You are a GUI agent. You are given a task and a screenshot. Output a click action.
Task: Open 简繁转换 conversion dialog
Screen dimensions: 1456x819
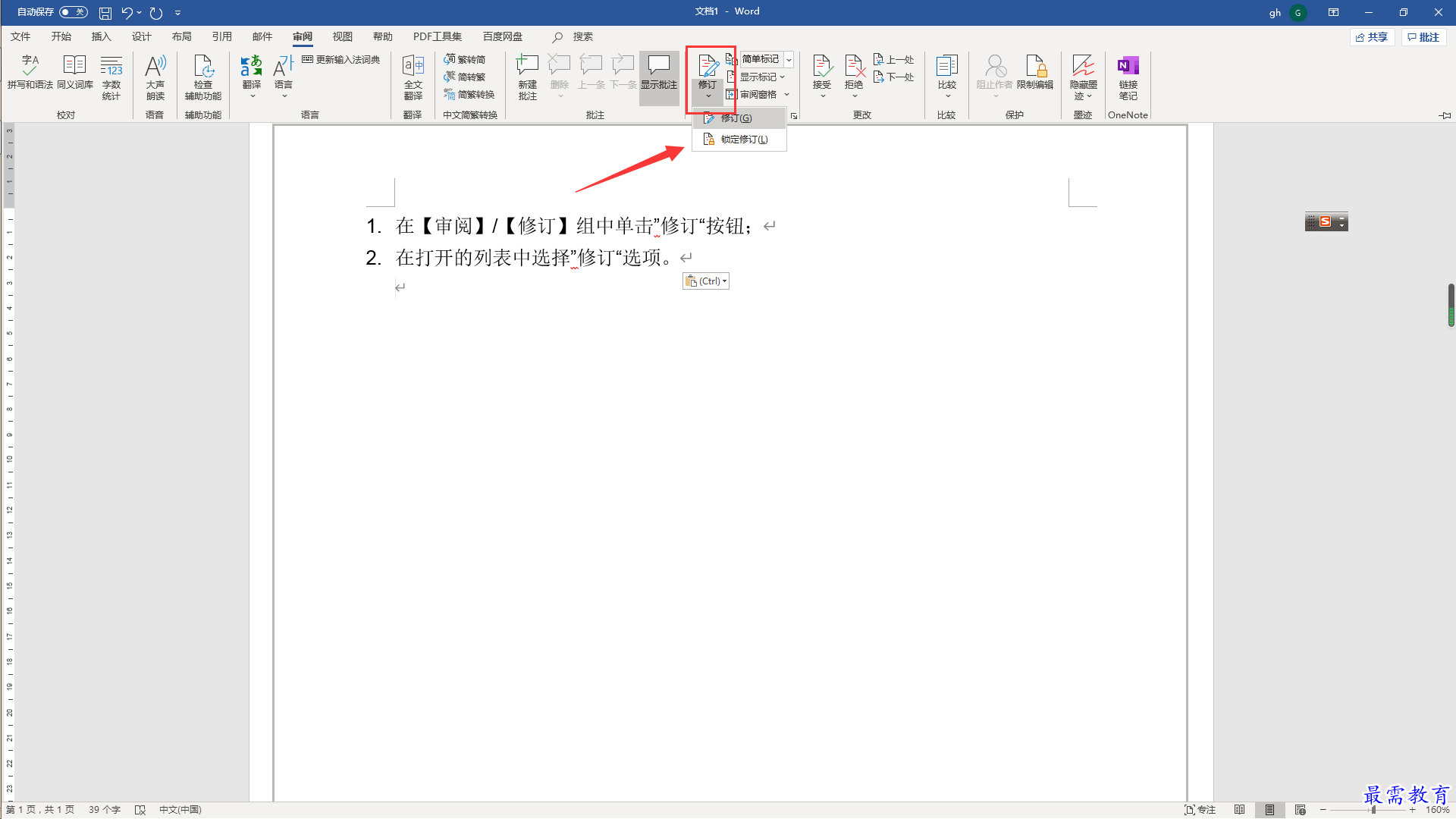(x=469, y=94)
